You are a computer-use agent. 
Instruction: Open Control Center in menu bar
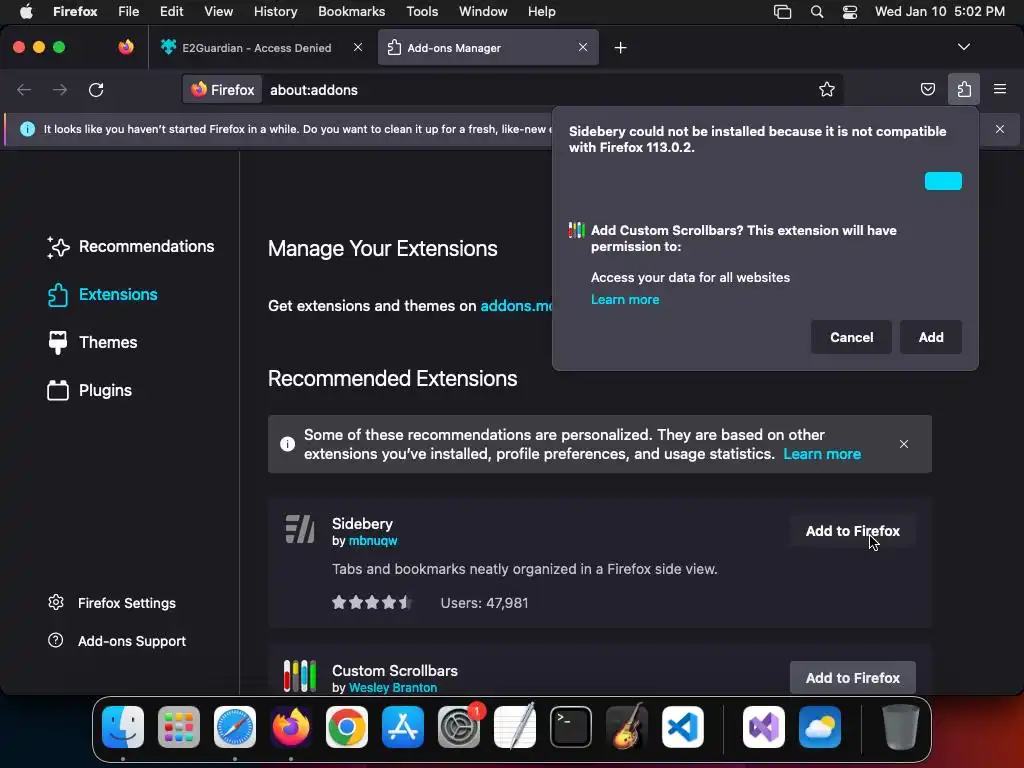pos(850,11)
